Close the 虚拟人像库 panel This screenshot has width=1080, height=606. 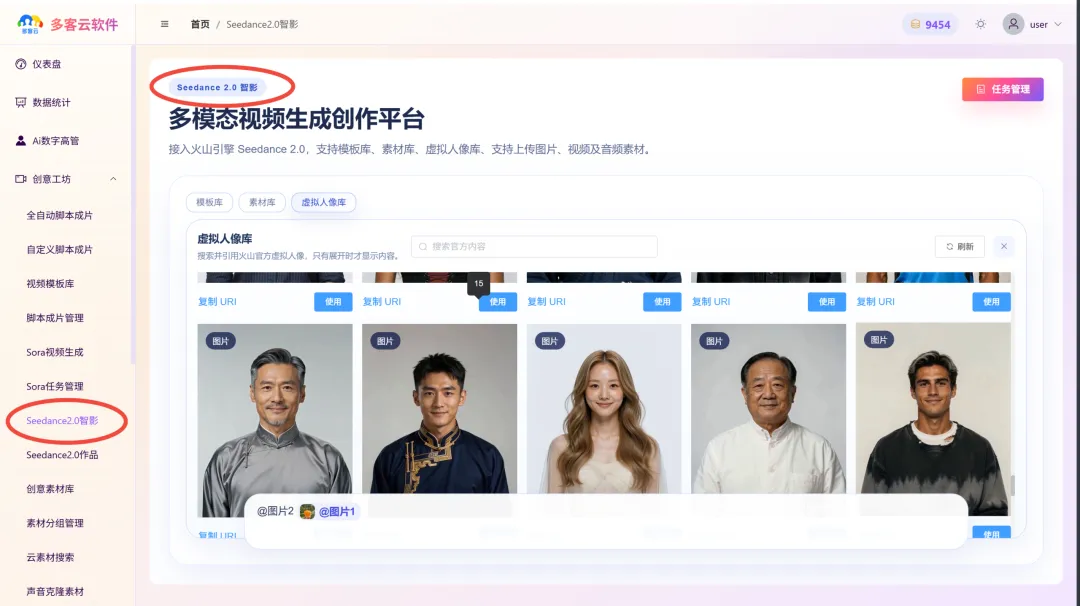coord(1004,247)
